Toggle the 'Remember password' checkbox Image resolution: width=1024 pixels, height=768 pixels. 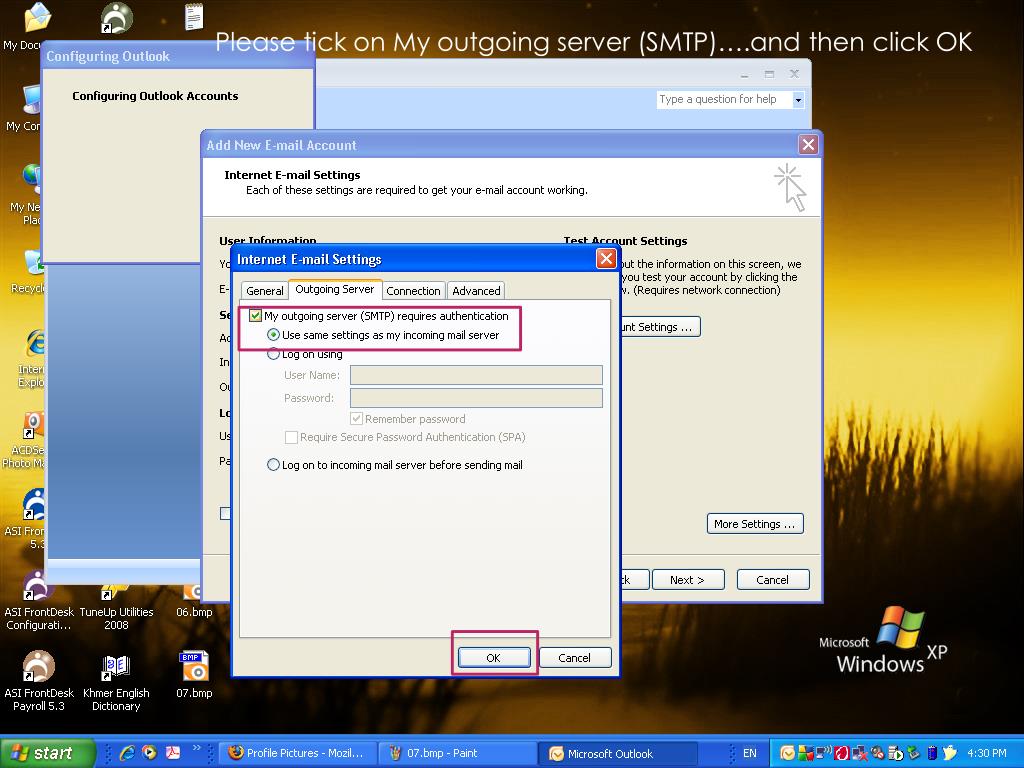pyautogui.click(x=357, y=419)
